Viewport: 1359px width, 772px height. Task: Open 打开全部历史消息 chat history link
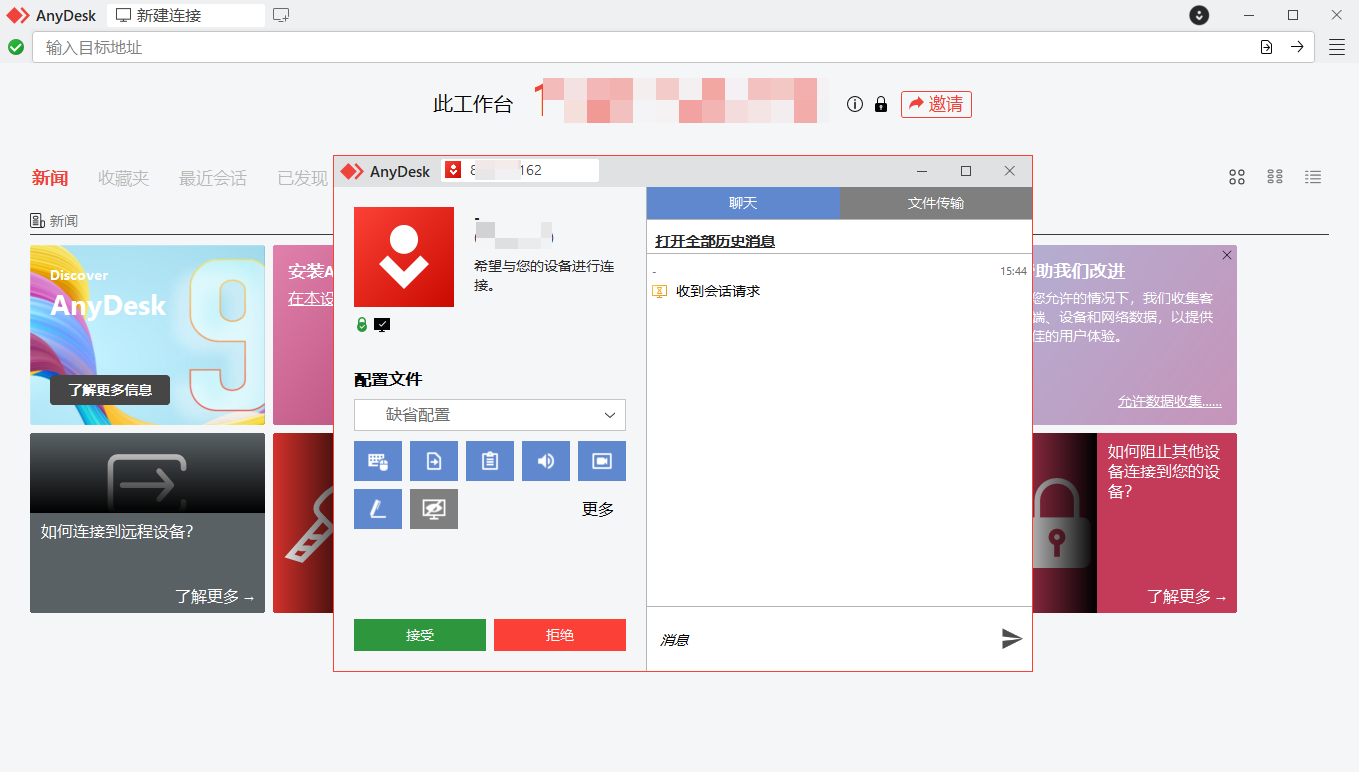click(x=715, y=241)
